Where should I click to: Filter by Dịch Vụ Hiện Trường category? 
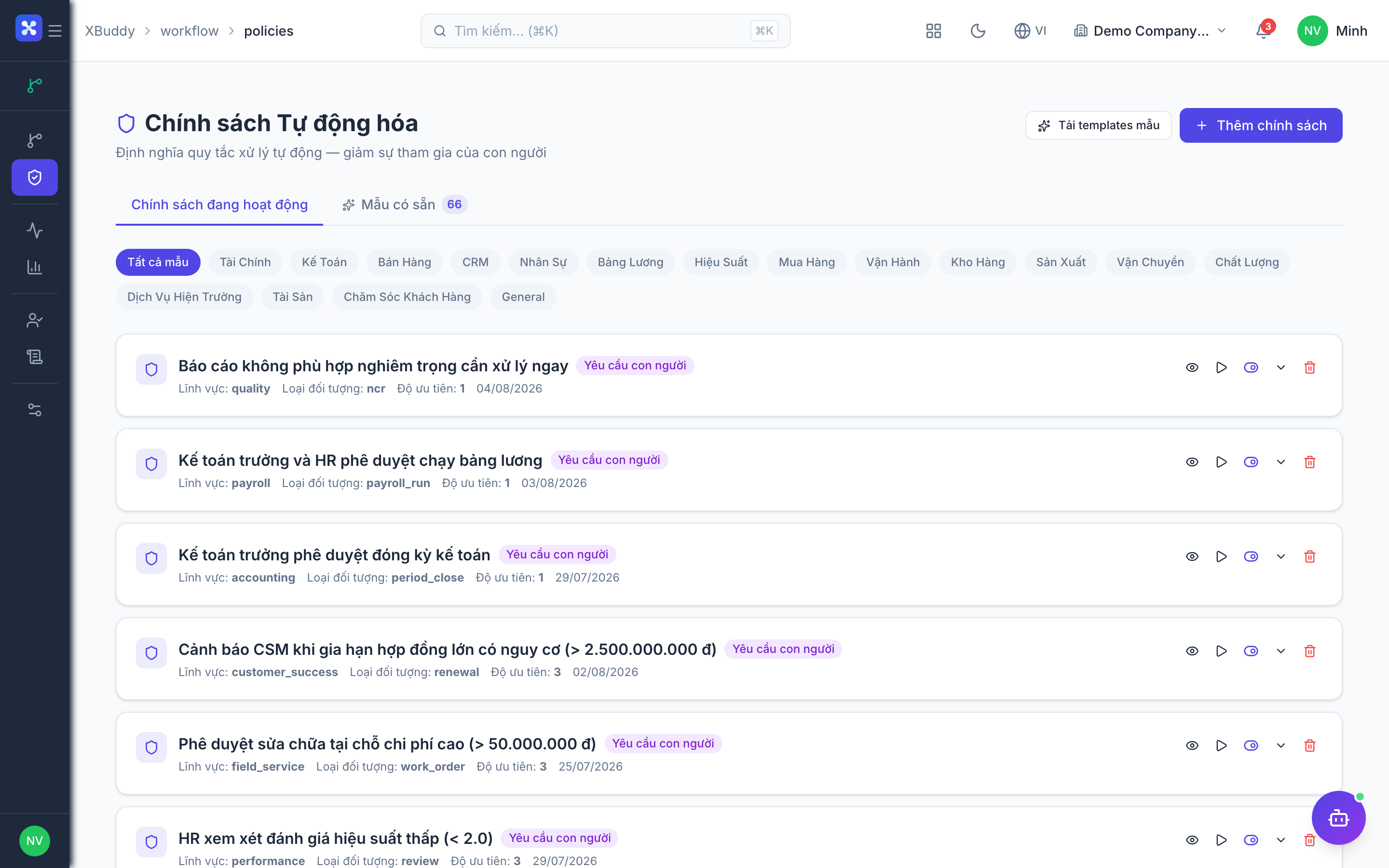click(184, 297)
